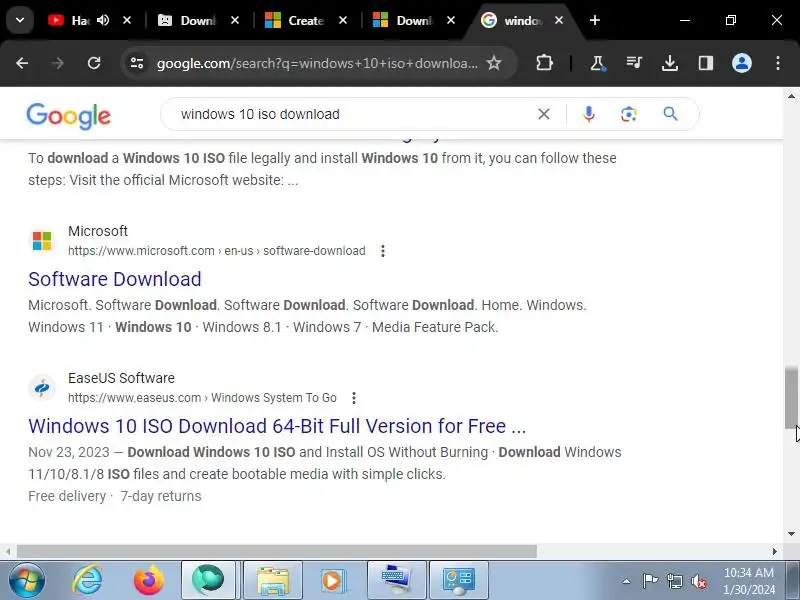
Task: Switch to the Microsoft 'Downl' tab
Action: [x=414, y=20]
